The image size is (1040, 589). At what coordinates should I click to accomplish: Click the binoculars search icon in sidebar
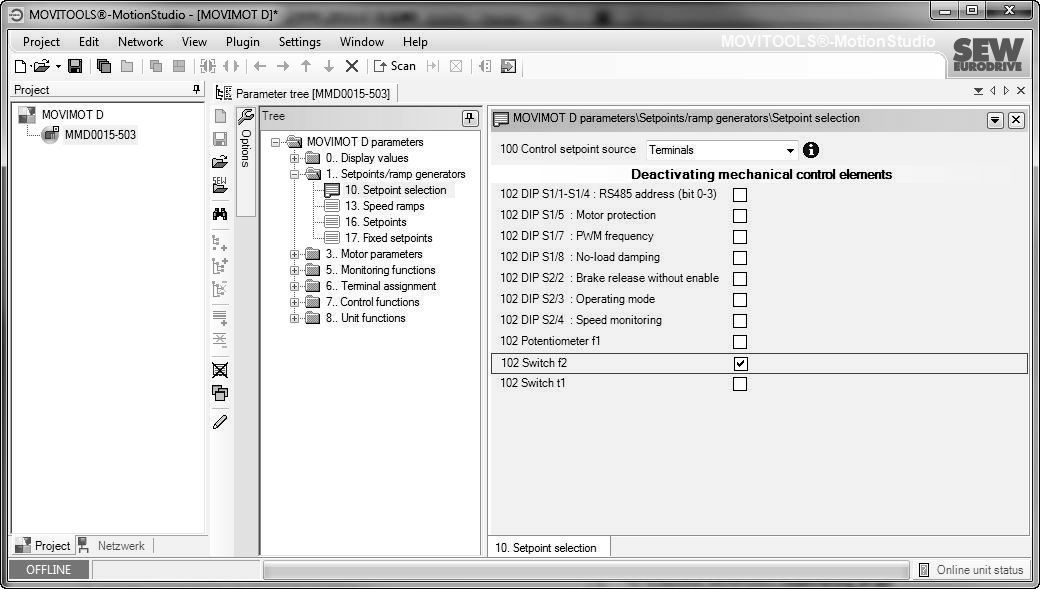(x=220, y=214)
